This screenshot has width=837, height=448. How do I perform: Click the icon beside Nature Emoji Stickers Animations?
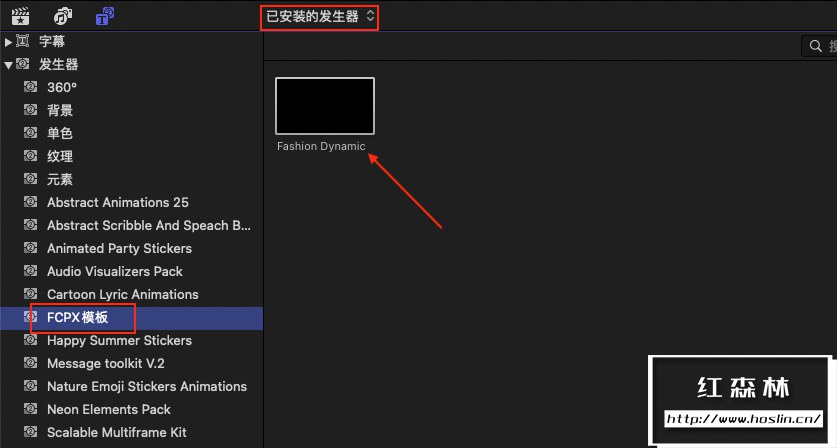point(31,385)
